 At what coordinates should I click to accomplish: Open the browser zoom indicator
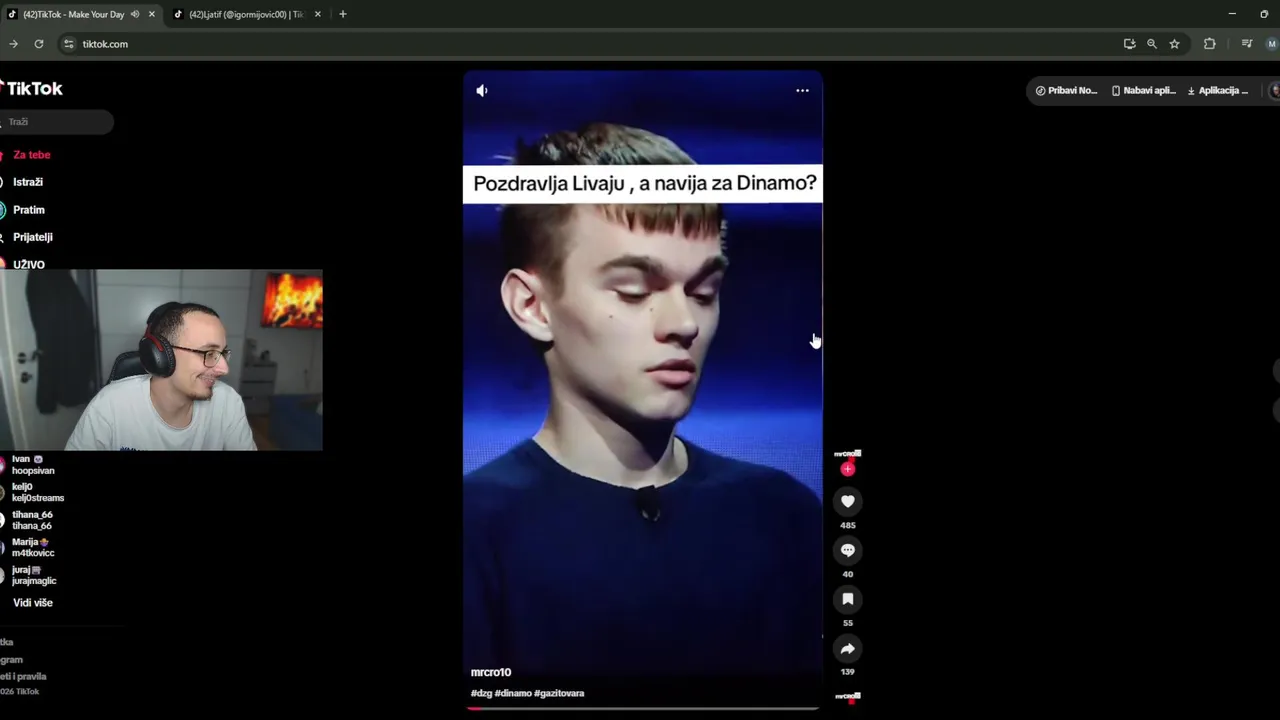pos(1152,44)
